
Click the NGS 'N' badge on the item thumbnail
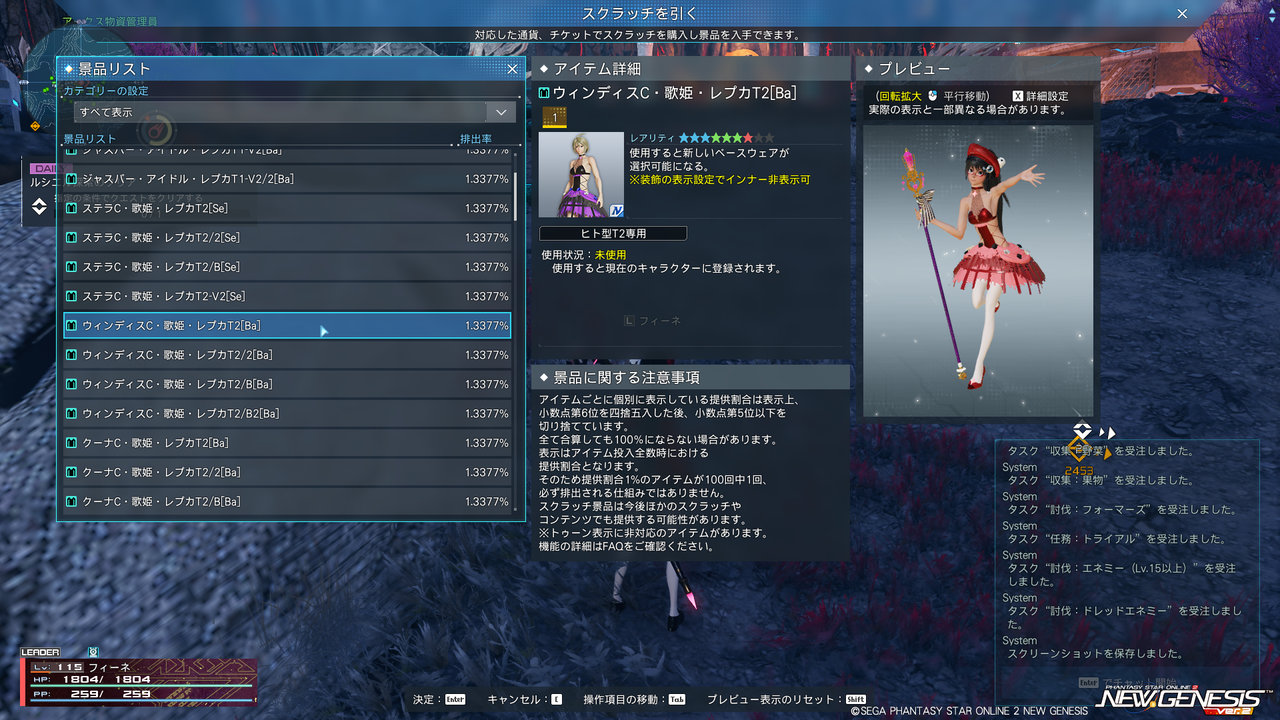(x=616, y=210)
